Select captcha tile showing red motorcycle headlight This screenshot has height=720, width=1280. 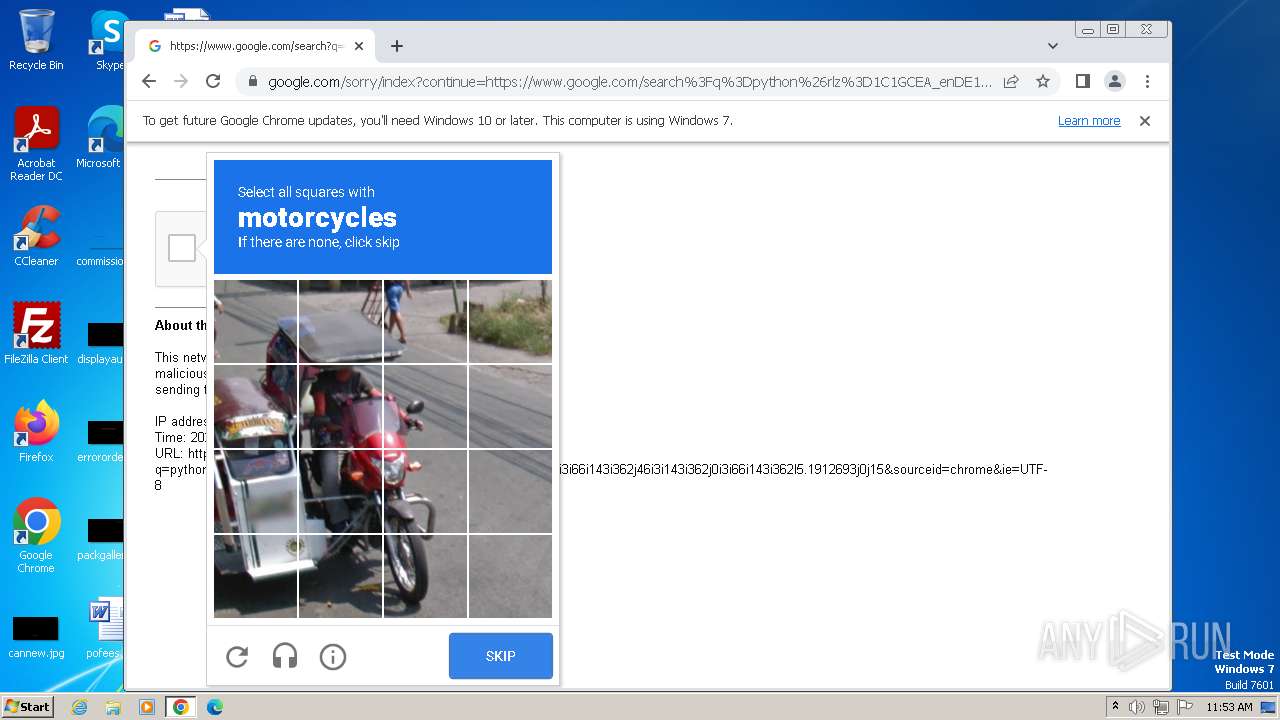coord(425,491)
